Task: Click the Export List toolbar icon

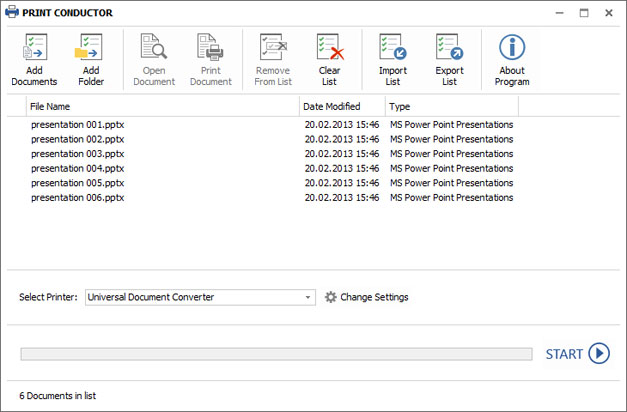Action: 449,47
